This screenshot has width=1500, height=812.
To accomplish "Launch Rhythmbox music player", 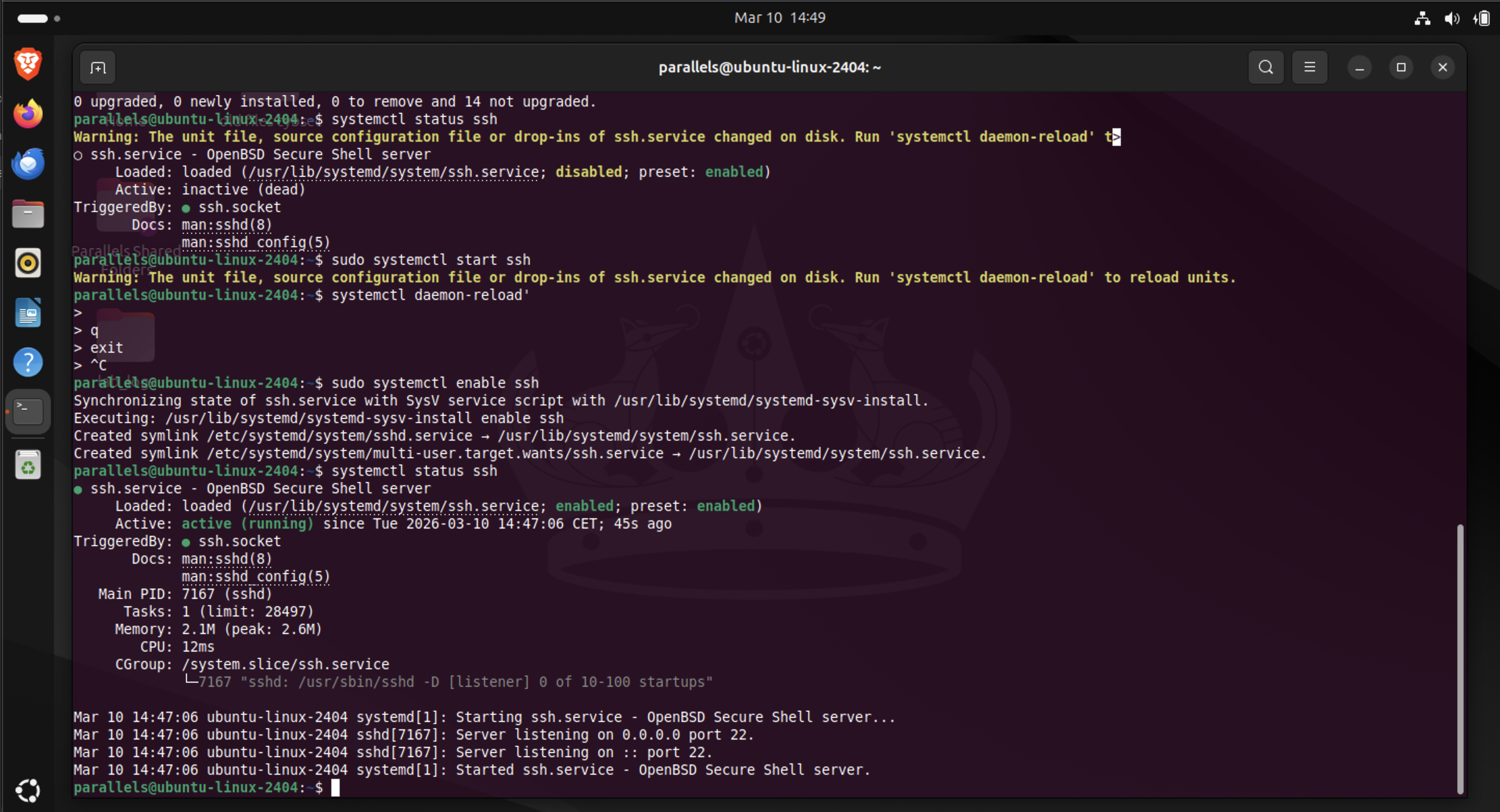I will [28, 263].
